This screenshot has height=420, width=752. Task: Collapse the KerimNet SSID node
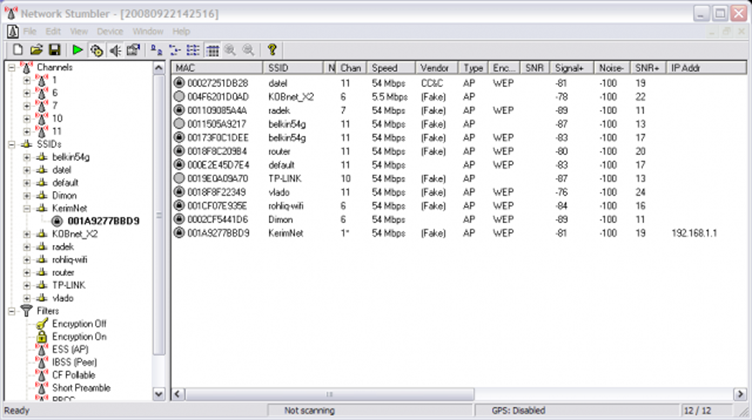[x=27, y=209]
